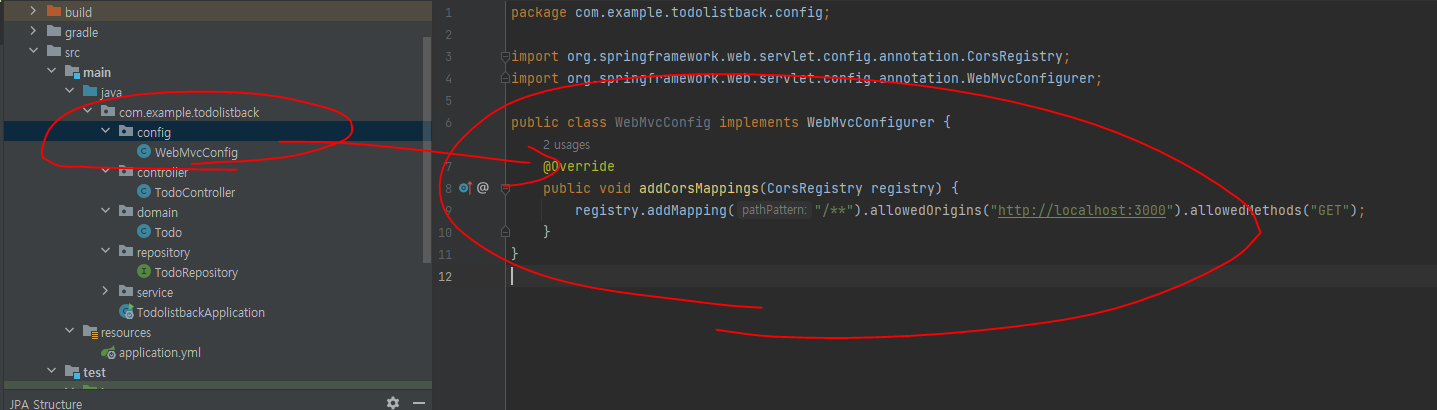The height and width of the screenshot is (410, 1437).
Task: Expand the build folder
Action: tap(33, 12)
